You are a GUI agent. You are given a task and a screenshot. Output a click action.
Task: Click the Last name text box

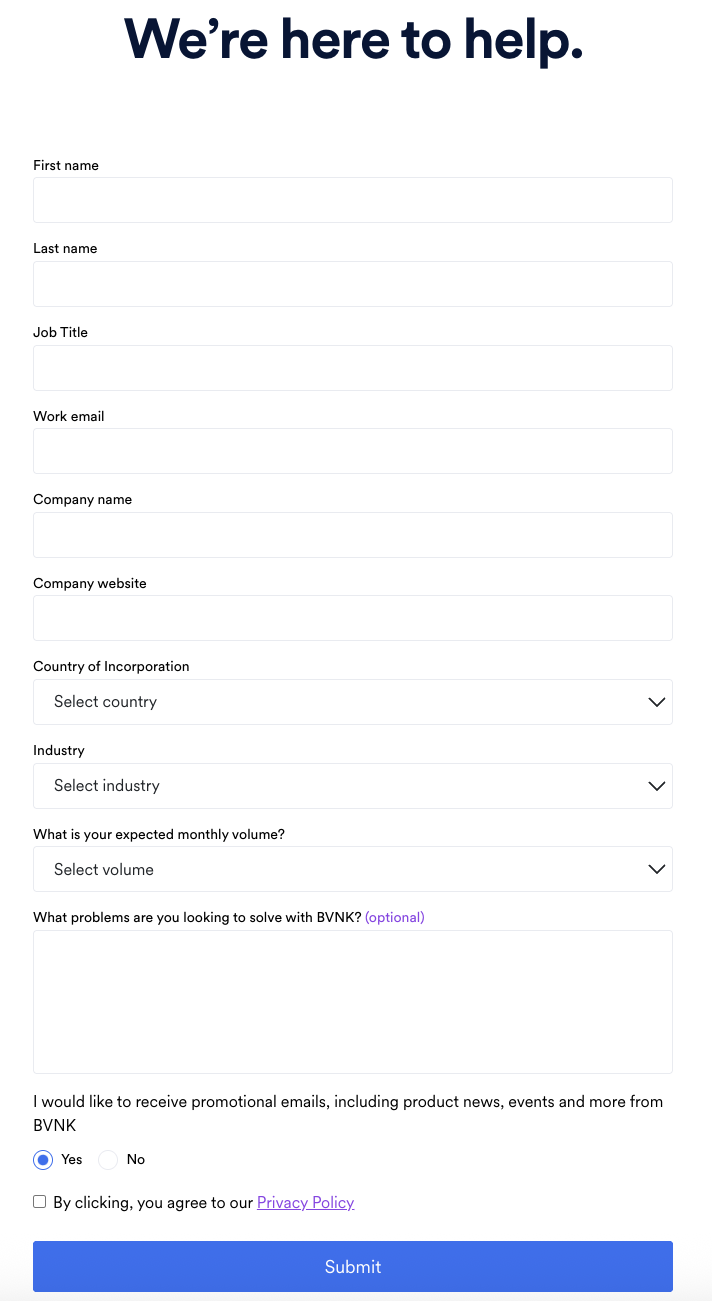coord(352,284)
